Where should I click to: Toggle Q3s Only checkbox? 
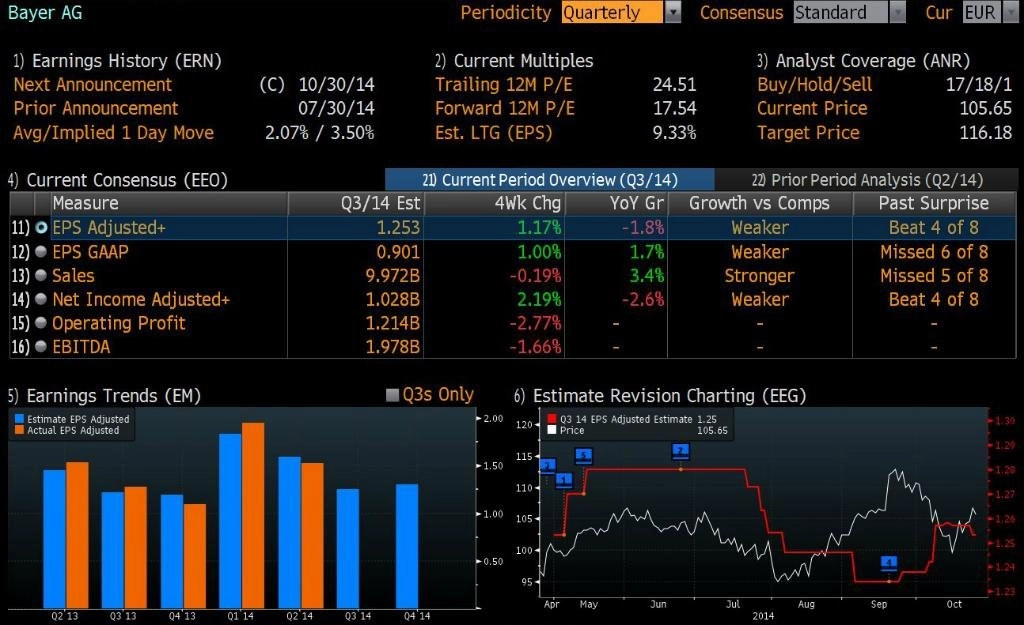click(x=392, y=395)
